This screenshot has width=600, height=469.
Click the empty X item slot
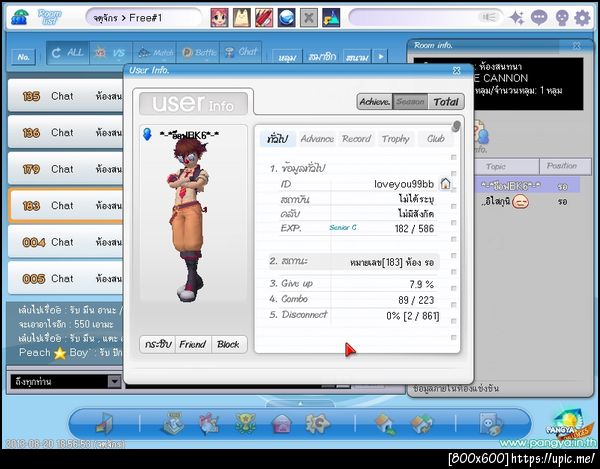tap(309, 18)
